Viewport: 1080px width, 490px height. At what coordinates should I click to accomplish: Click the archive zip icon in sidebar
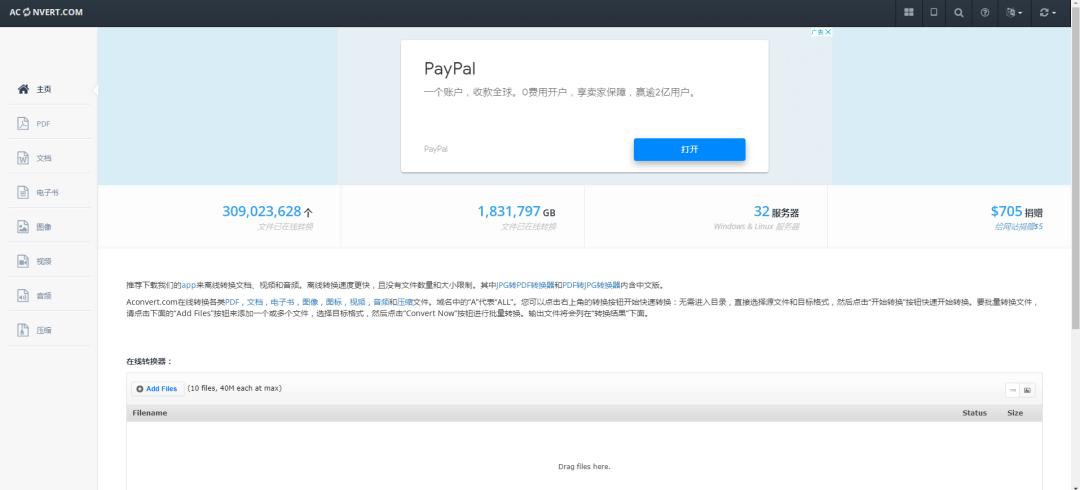coord(23,330)
